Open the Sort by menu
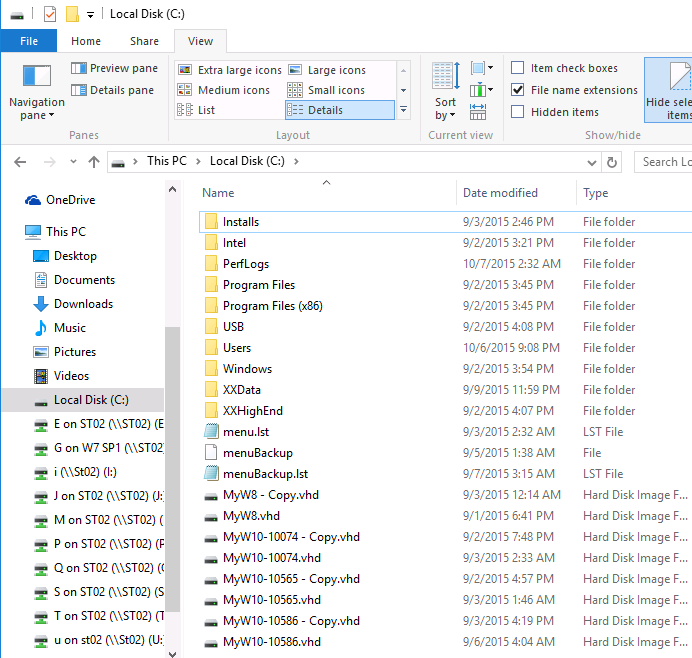This screenshot has width=692, height=658. click(445, 91)
